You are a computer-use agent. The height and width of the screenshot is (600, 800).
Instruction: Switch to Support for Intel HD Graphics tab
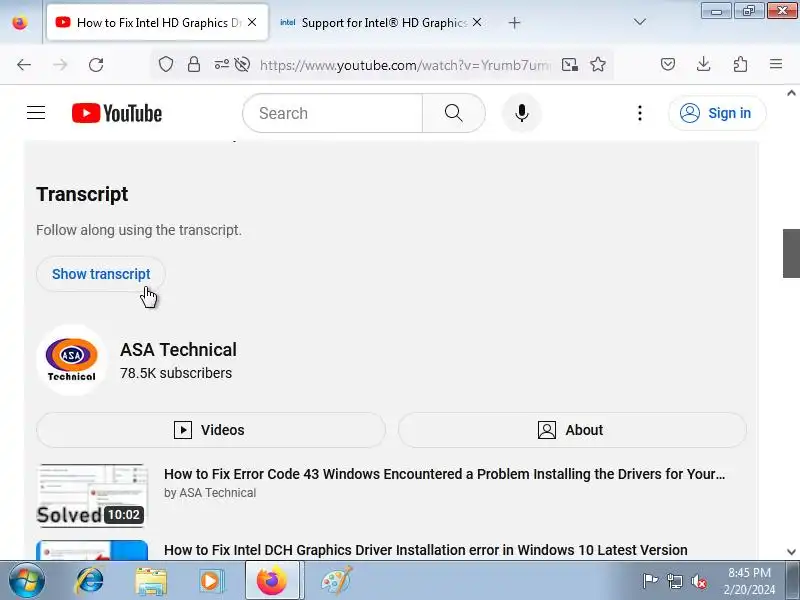pos(381,22)
